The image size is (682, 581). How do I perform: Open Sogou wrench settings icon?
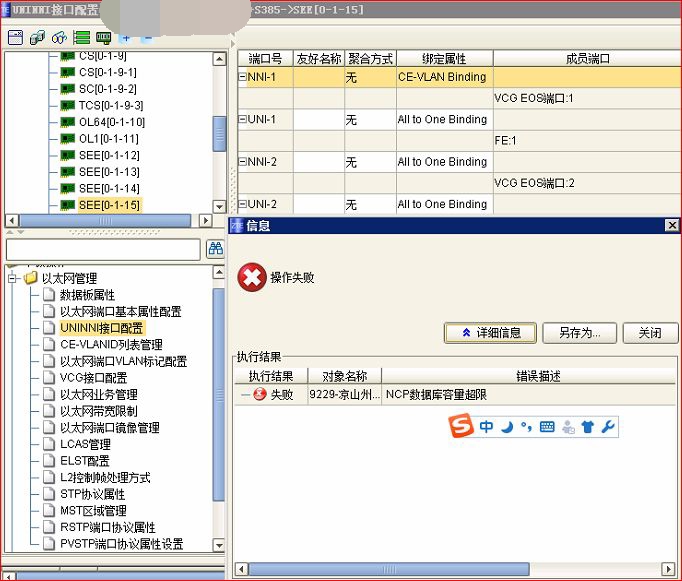coord(608,427)
